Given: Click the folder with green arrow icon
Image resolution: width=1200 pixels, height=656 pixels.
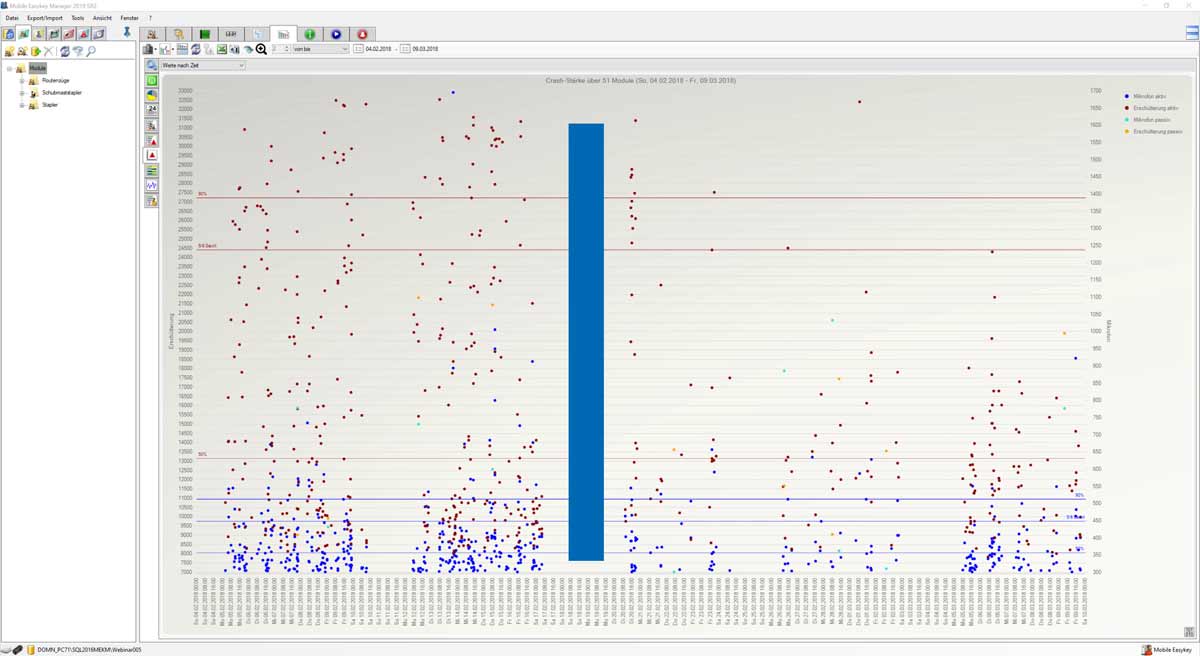Looking at the screenshot, I should coord(36,51).
